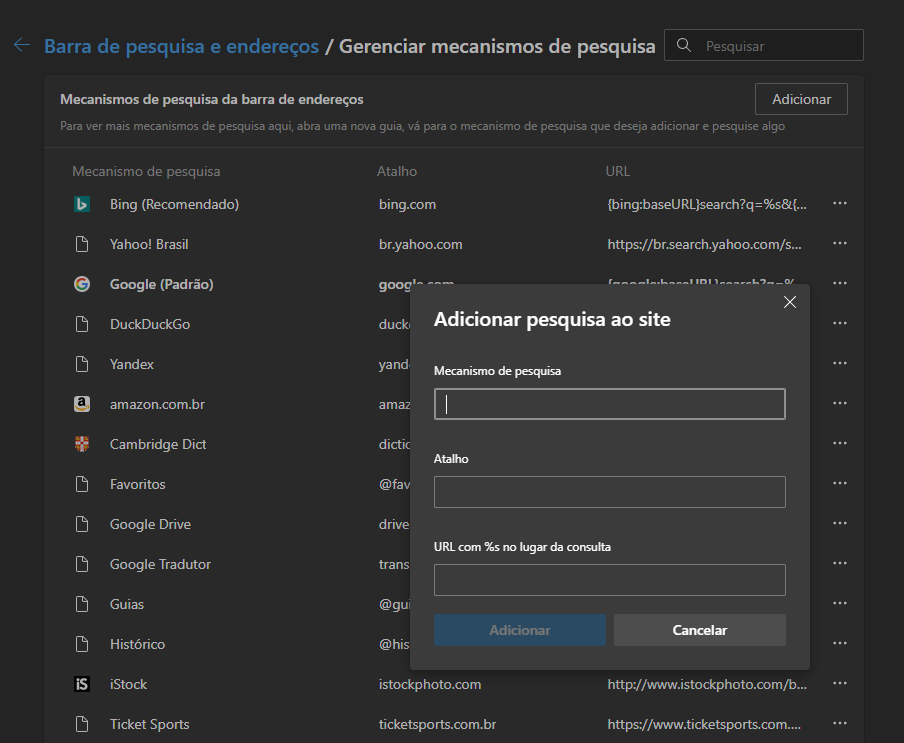Click the ticketsports.com.br shortcut text
The image size is (904, 743).
coord(437,725)
